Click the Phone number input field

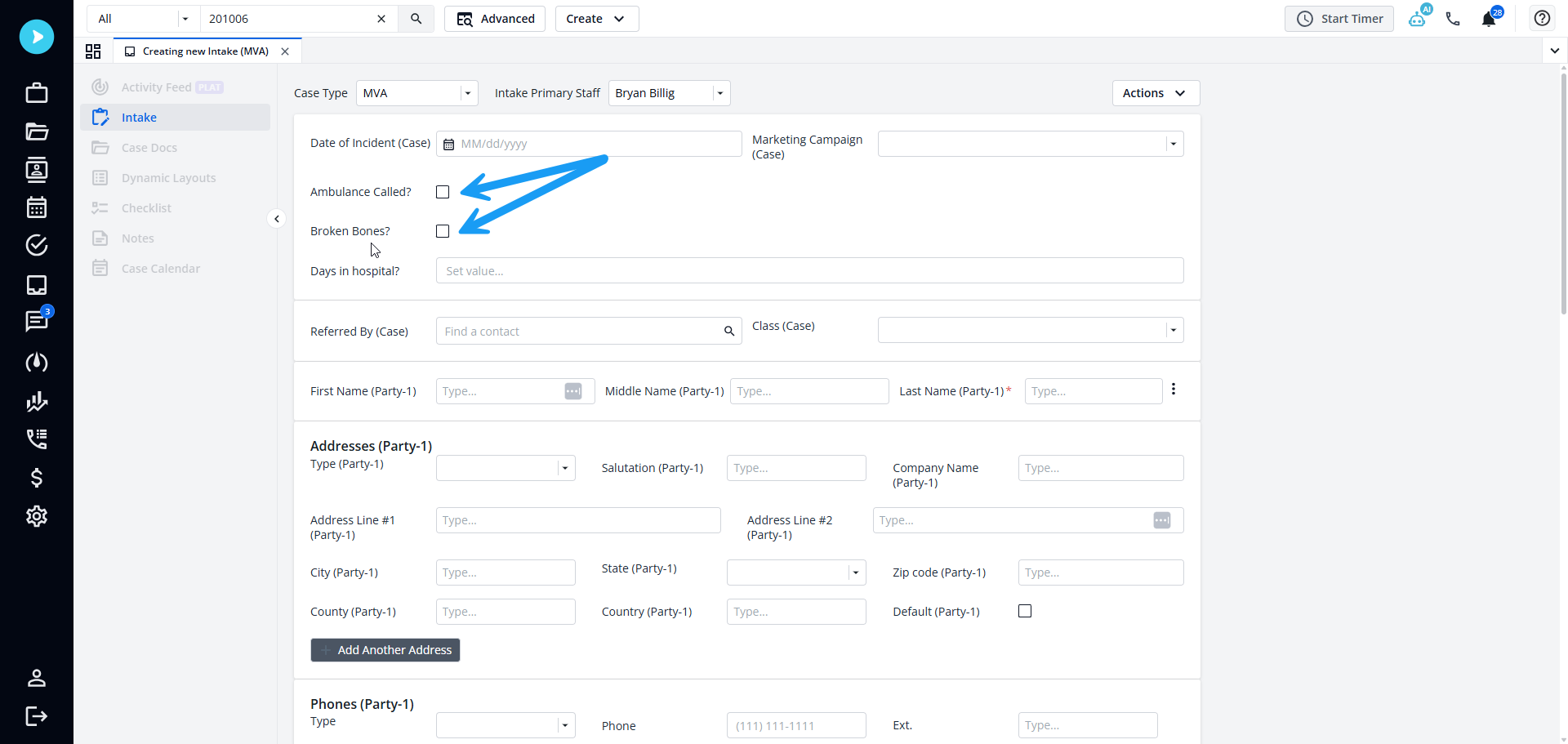click(796, 725)
